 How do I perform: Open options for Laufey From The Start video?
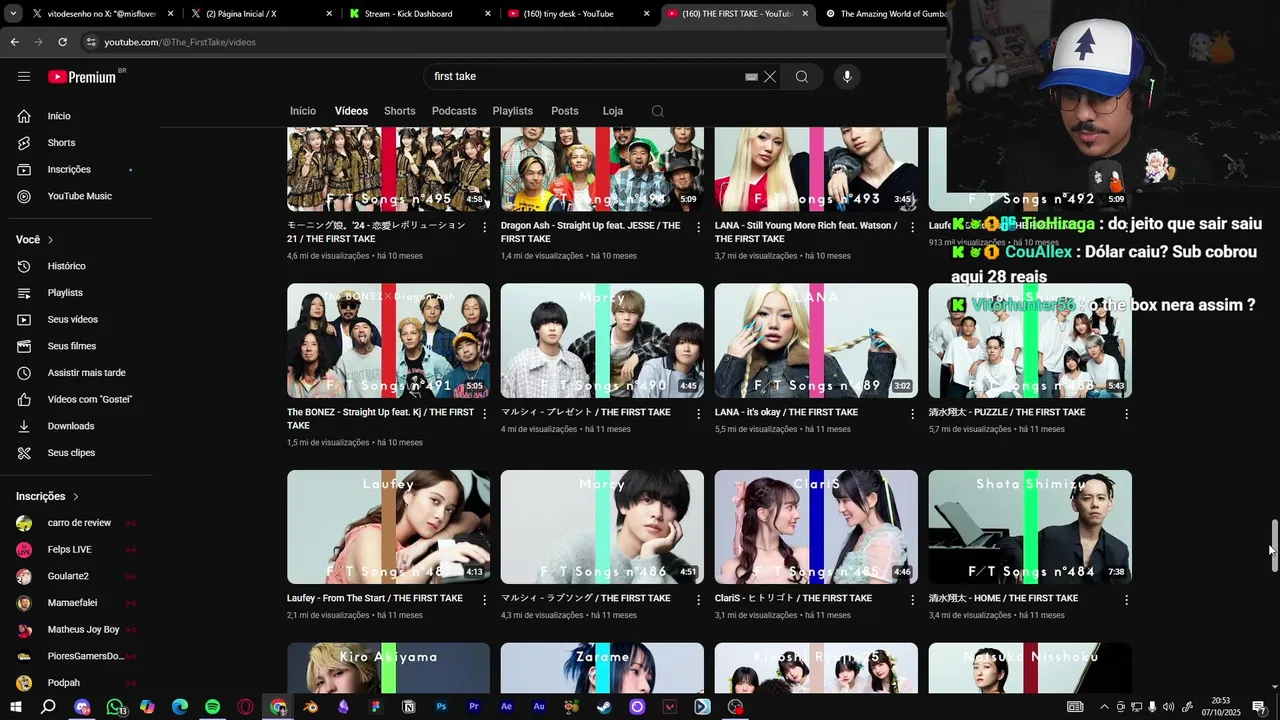pyautogui.click(x=484, y=600)
